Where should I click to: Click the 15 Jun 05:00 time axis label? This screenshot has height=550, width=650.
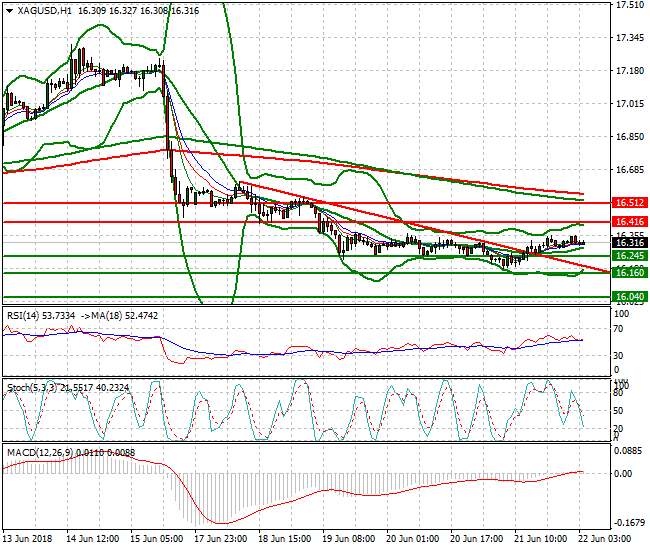click(x=157, y=539)
